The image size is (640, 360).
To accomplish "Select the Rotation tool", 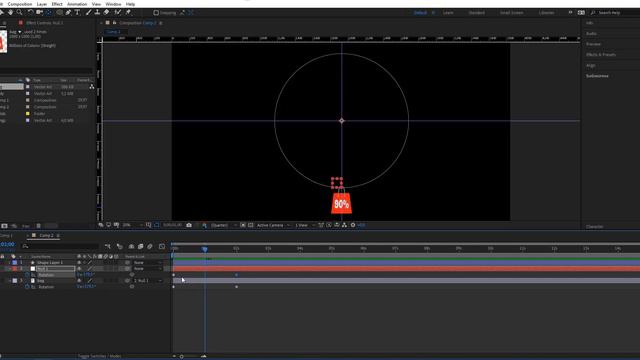I will click(30, 13).
